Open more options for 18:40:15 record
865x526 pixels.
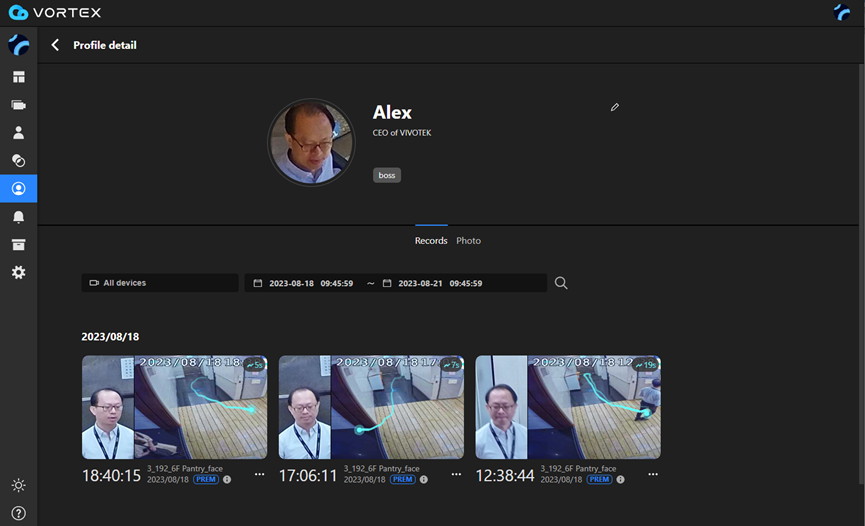(x=259, y=474)
